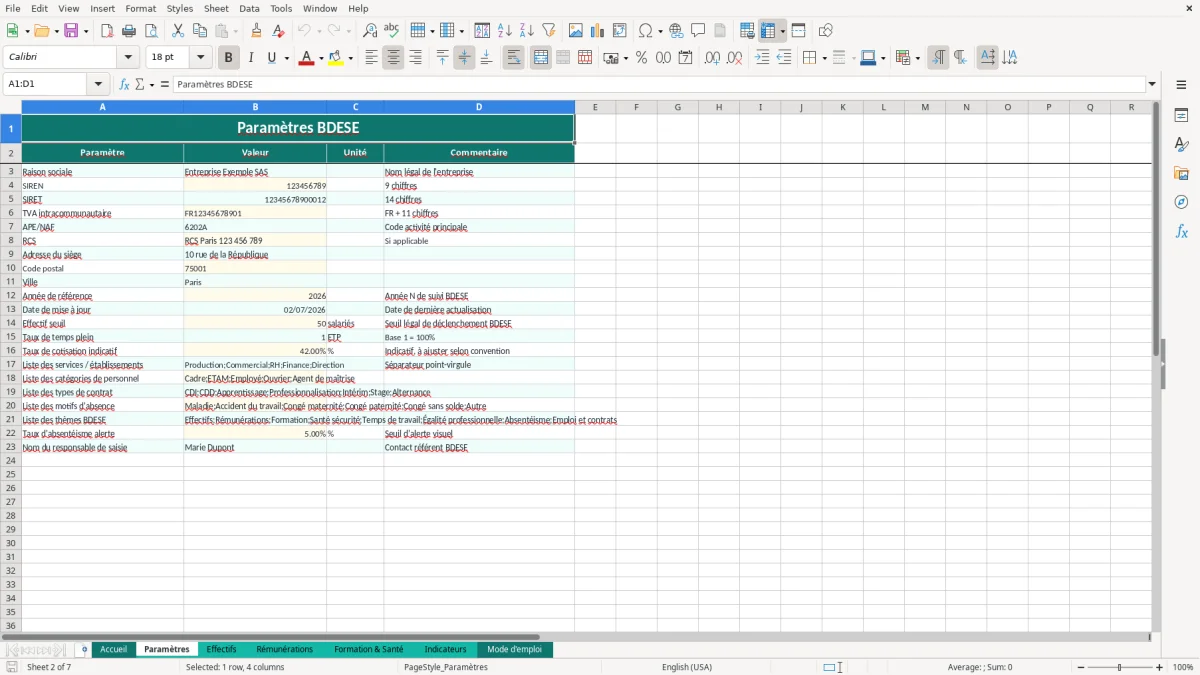This screenshot has height=675, width=1200.
Task: Select Clone Formatting paintbrush
Action: click(256, 31)
